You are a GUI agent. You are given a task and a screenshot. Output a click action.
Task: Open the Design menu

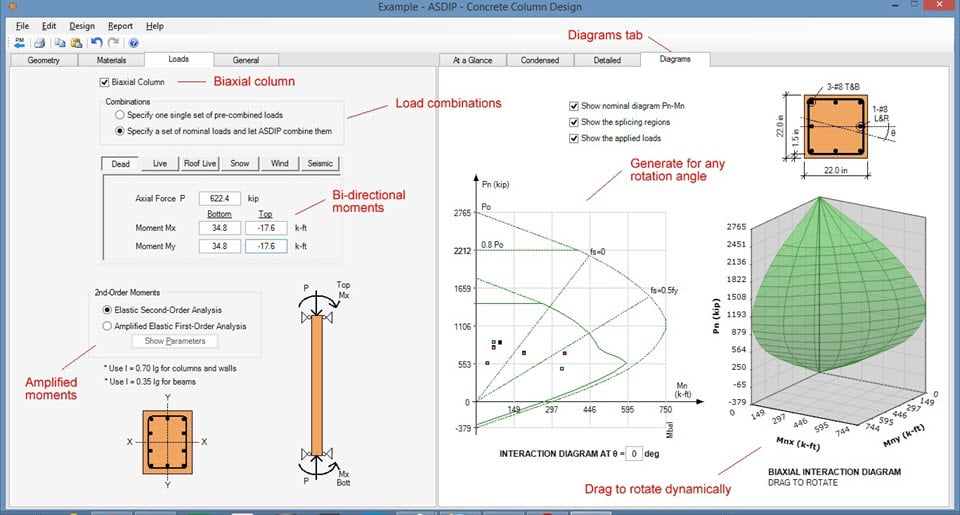pyautogui.click(x=82, y=26)
